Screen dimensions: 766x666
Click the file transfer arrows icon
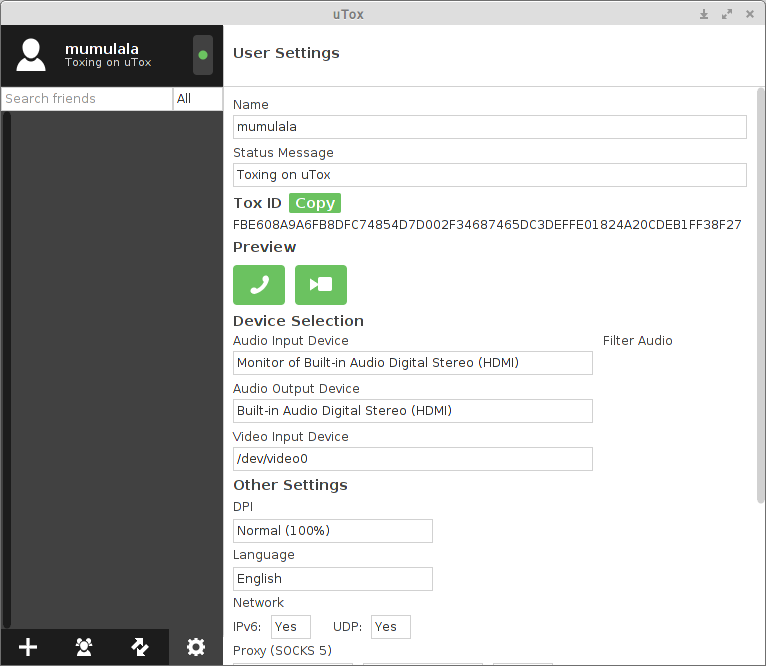(140, 647)
